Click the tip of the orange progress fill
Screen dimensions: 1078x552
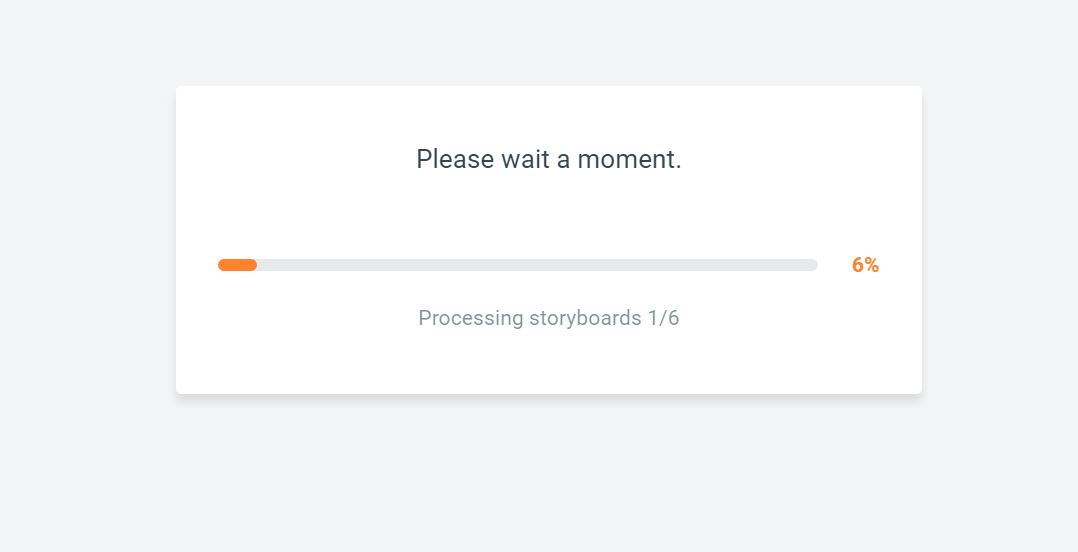coord(254,265)
